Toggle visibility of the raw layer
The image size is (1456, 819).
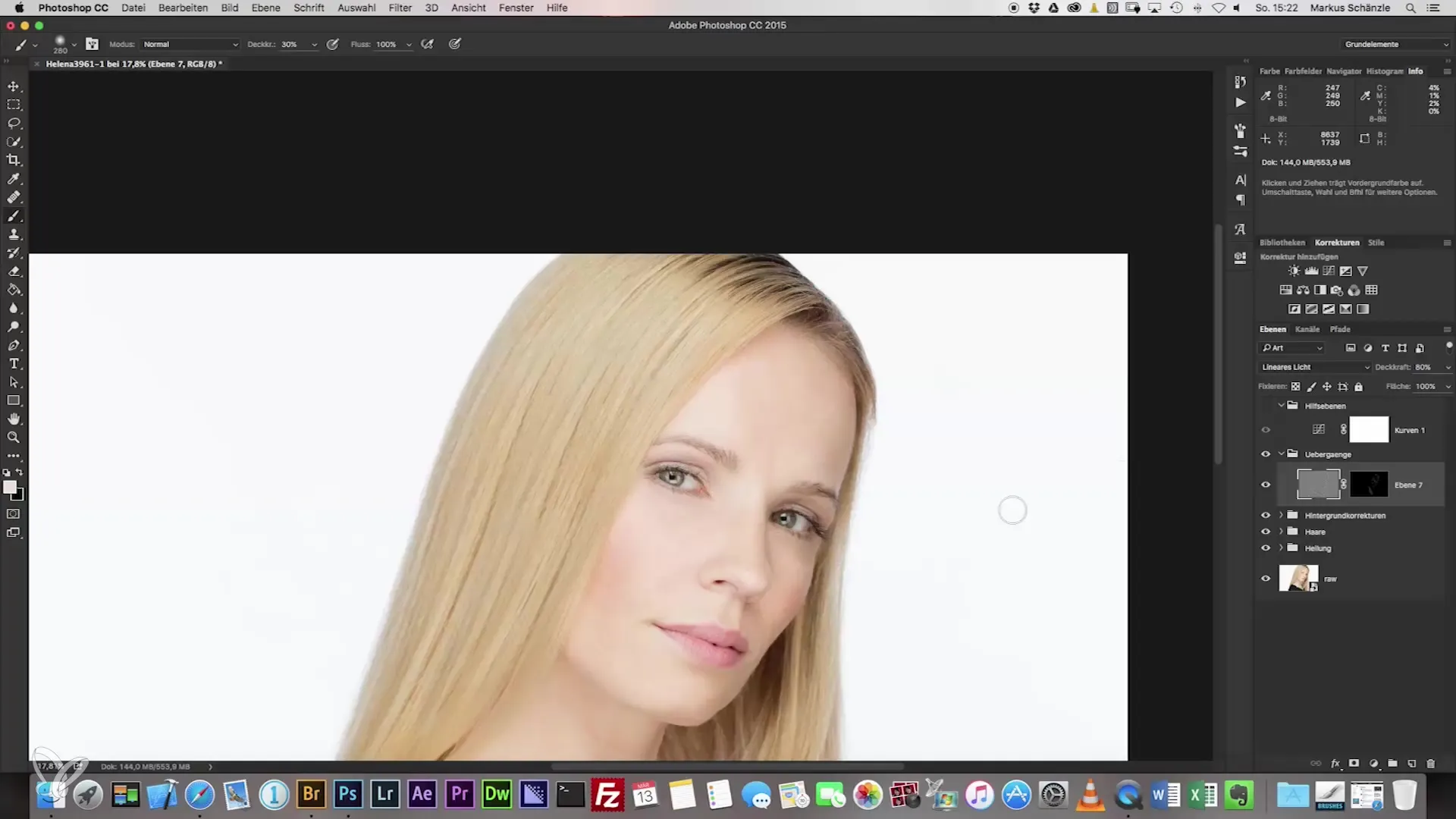[x=1266, y=579]
